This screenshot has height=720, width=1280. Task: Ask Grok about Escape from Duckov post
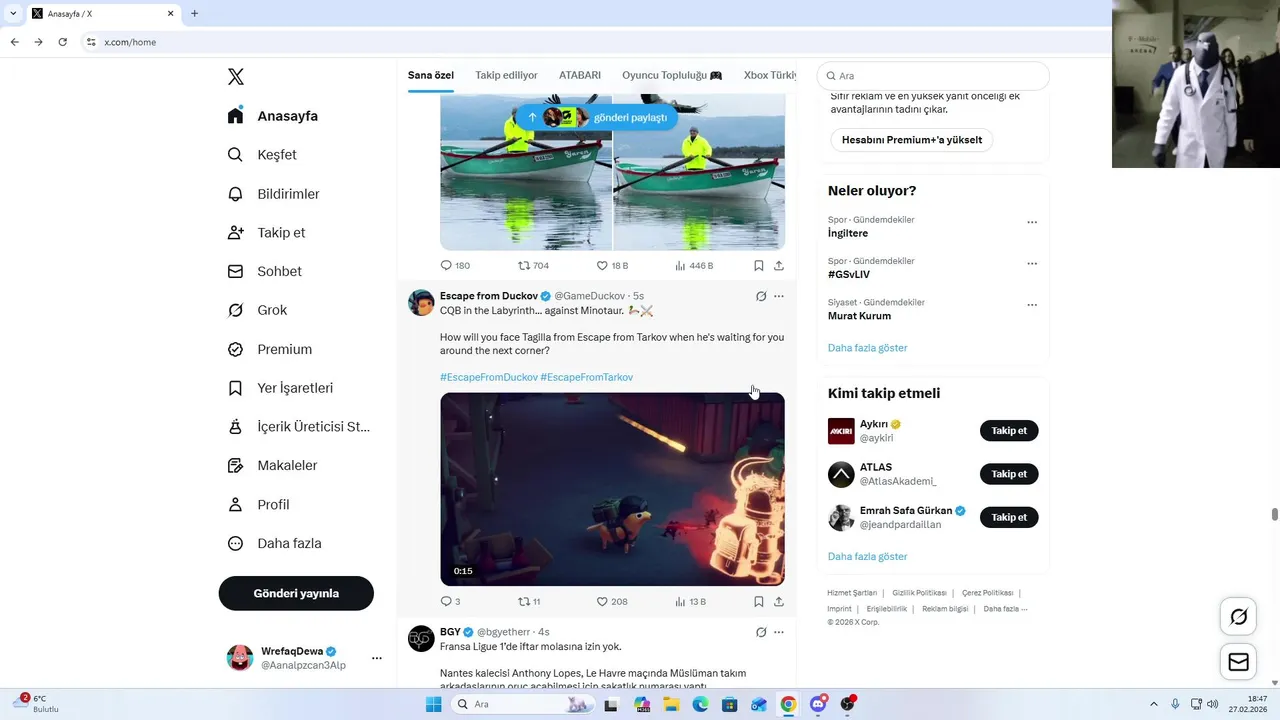pos(761,296)
